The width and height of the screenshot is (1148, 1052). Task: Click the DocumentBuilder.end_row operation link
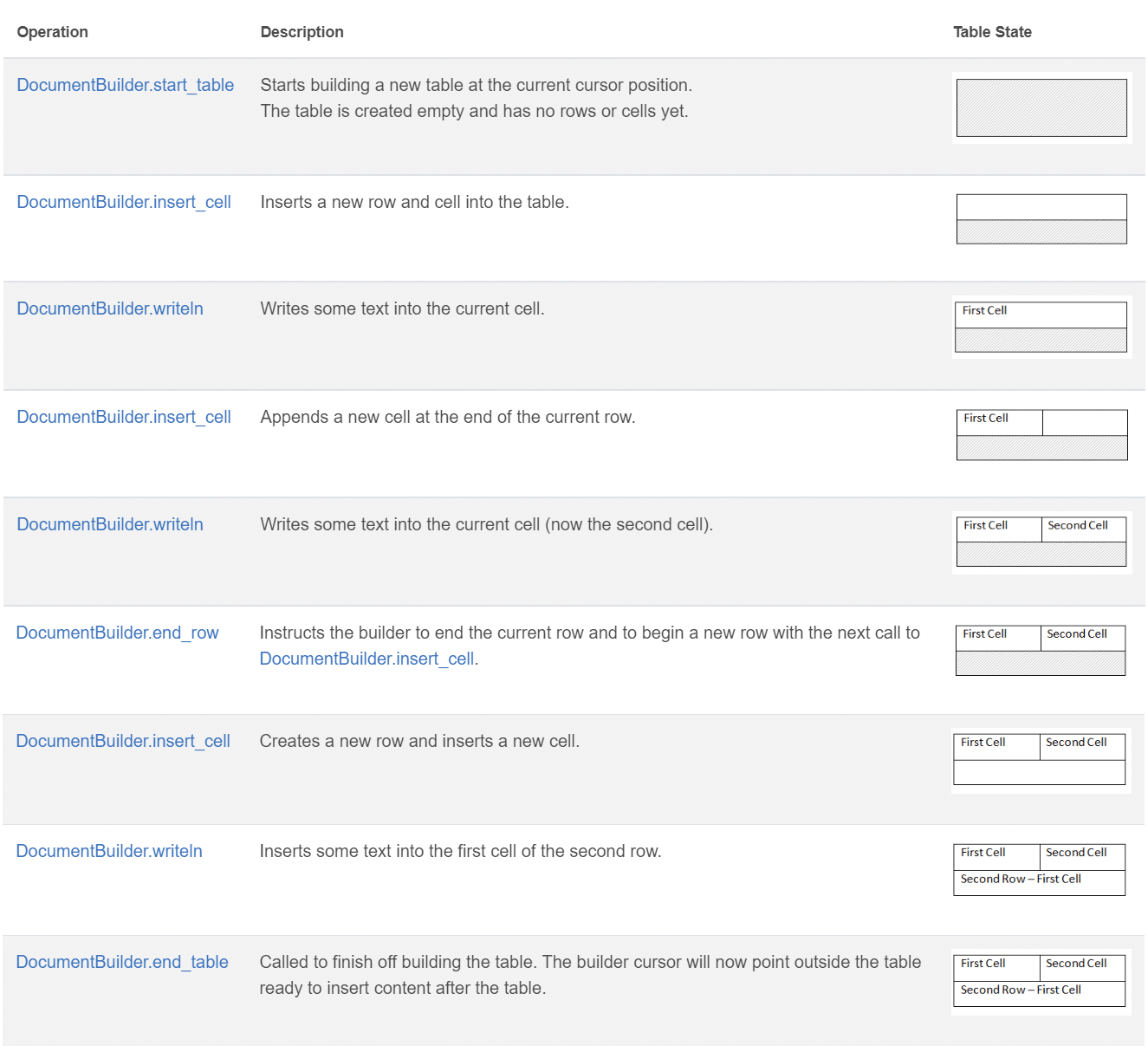point(117,633)
